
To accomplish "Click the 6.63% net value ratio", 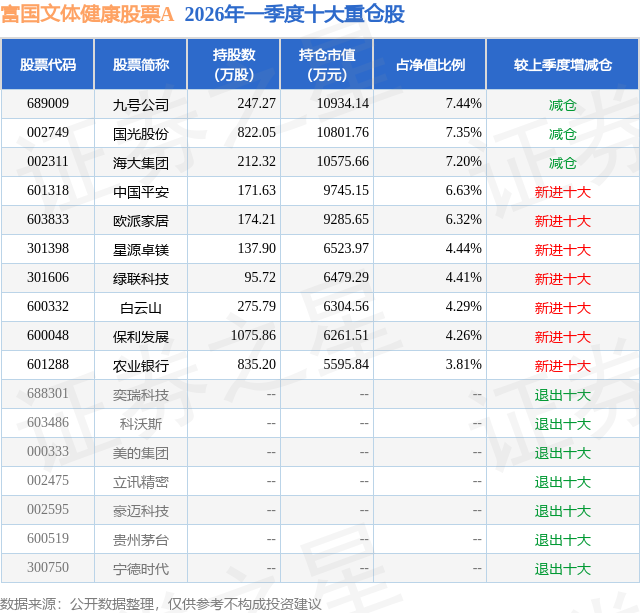I will tap(464, 190).
